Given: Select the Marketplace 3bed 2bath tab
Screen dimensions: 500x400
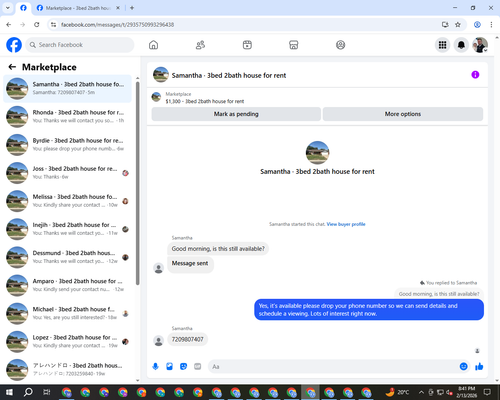Looking at the screenshot, I should (77, 8).
